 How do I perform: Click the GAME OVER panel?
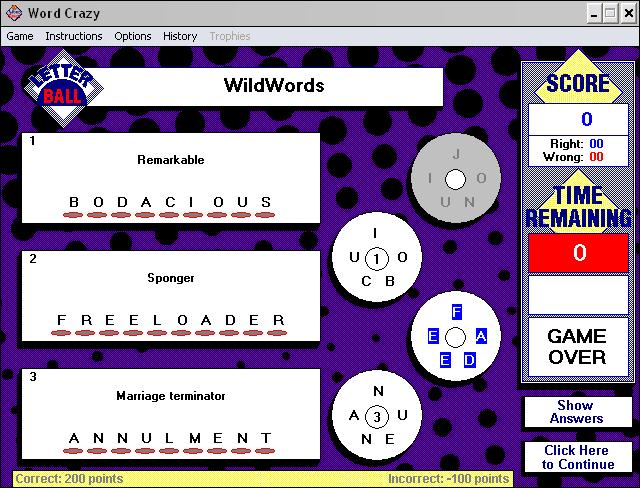click(x=578, y=347)
